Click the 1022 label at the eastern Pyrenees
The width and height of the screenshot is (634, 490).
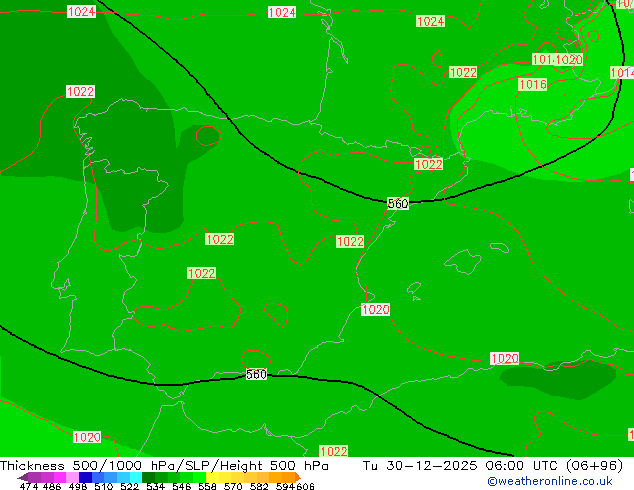click(x=429, y=164)
